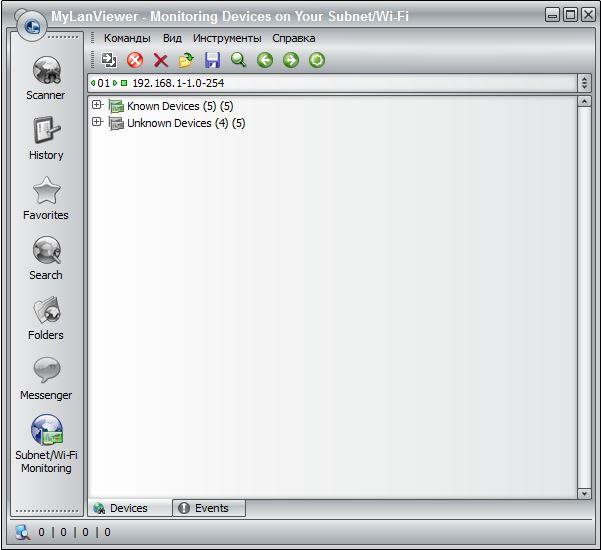The image size is (601, 550).
Task: Click the quick scan toolbar icon
Action: click(x=109, y=60)
